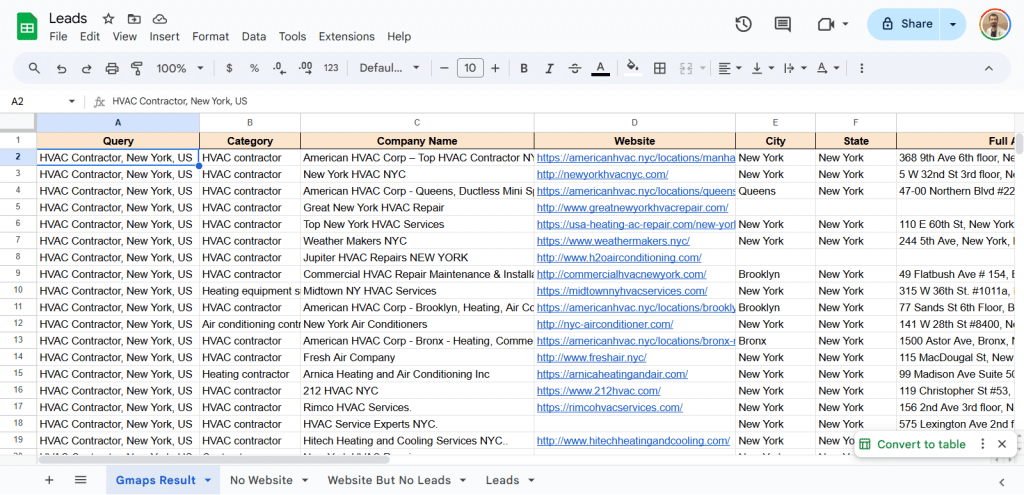Increase font size with plus button

495,68
